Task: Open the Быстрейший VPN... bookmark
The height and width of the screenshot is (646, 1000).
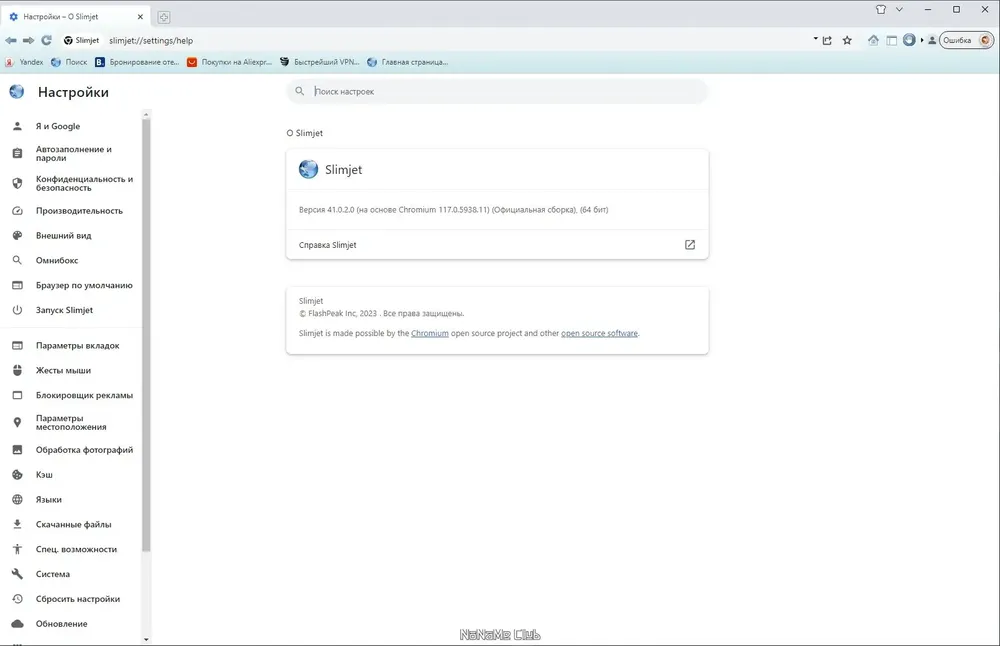Action: point(320,62)
